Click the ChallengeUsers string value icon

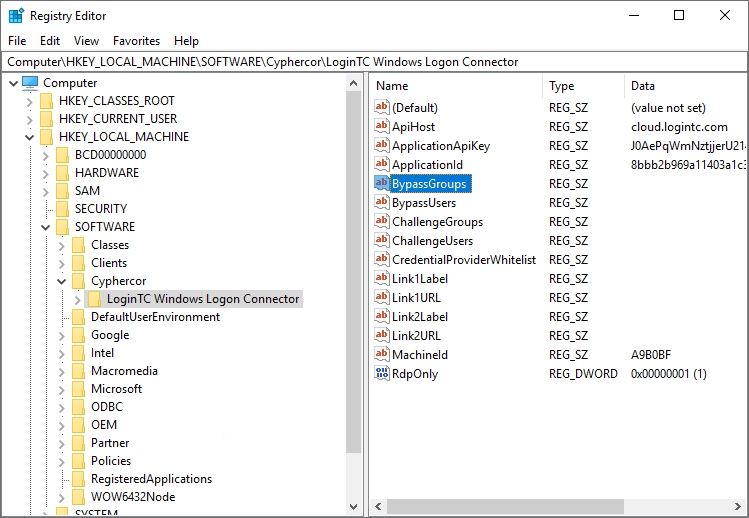point(382,240)
